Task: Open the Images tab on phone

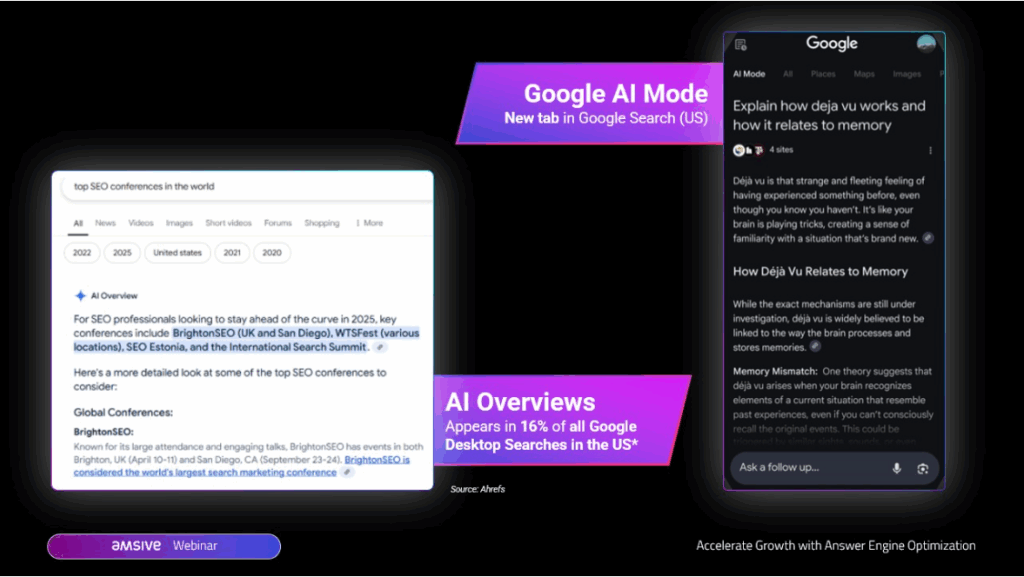Action: (x=907, y=74)
